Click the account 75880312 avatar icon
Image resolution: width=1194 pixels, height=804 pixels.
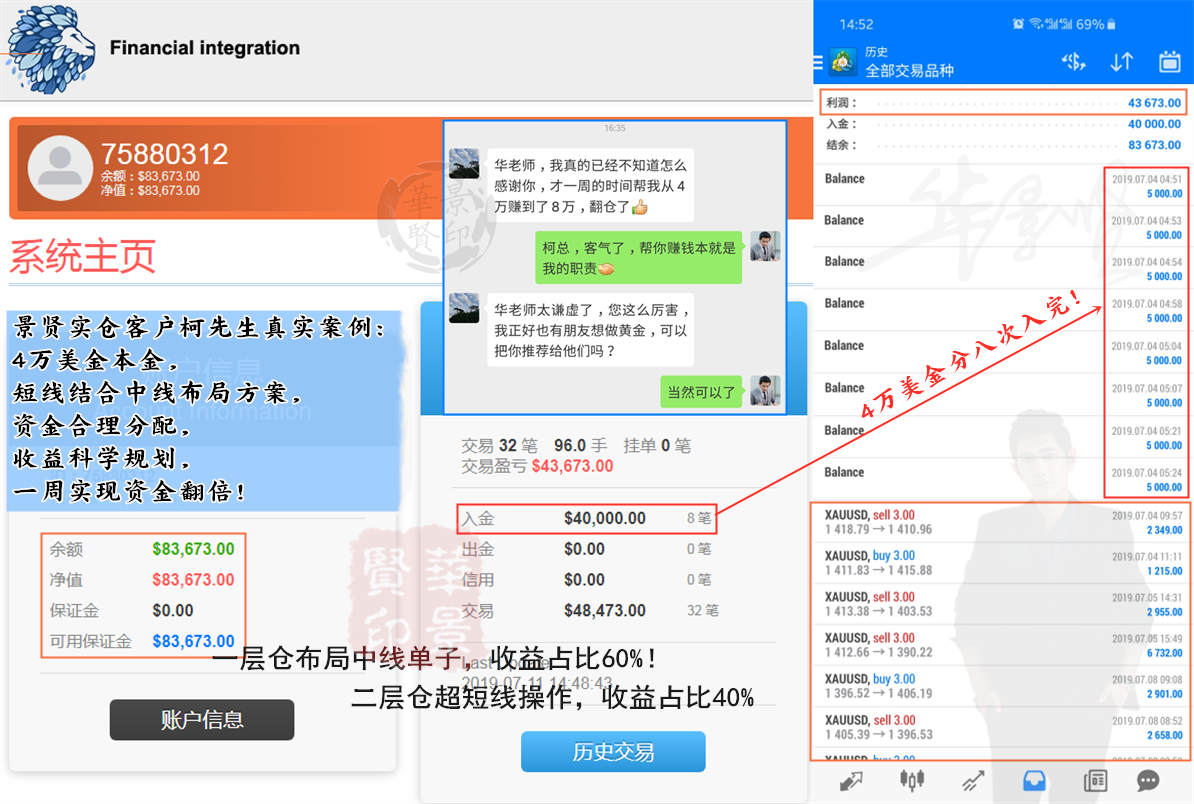pyautogui.click(x=59, y=168)
